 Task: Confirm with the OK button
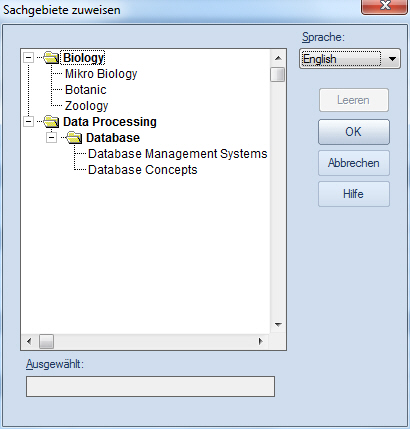coord(354,132)
